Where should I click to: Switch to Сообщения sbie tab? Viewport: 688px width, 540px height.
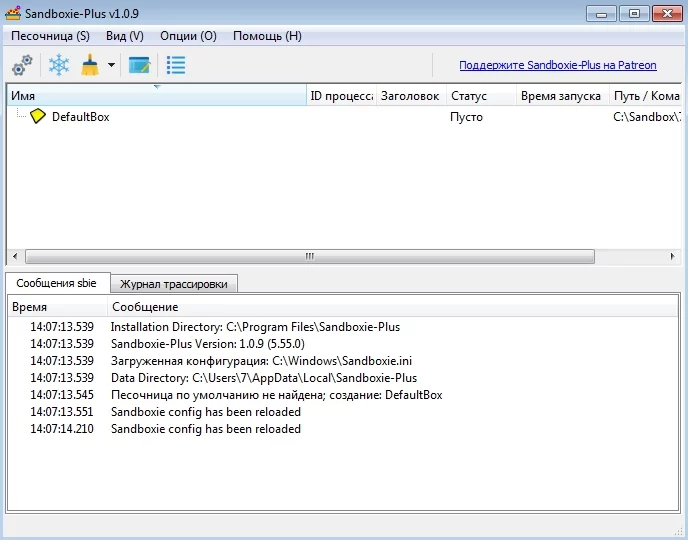point(56,283)
